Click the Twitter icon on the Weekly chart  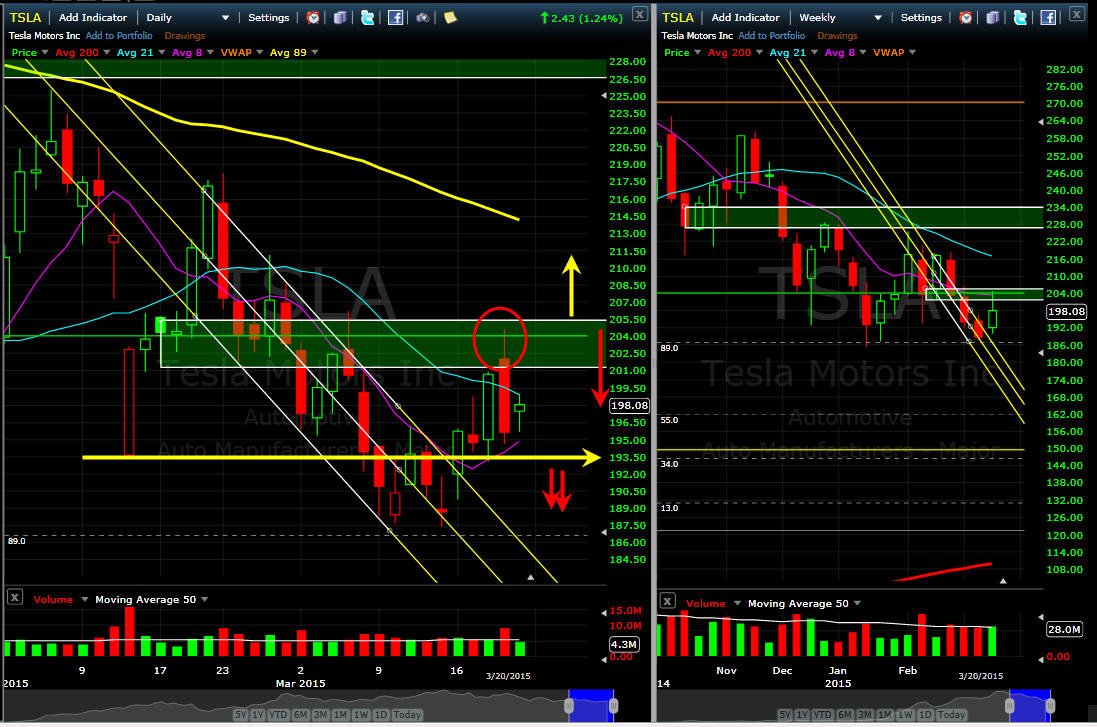click(x=1020, y=17)
